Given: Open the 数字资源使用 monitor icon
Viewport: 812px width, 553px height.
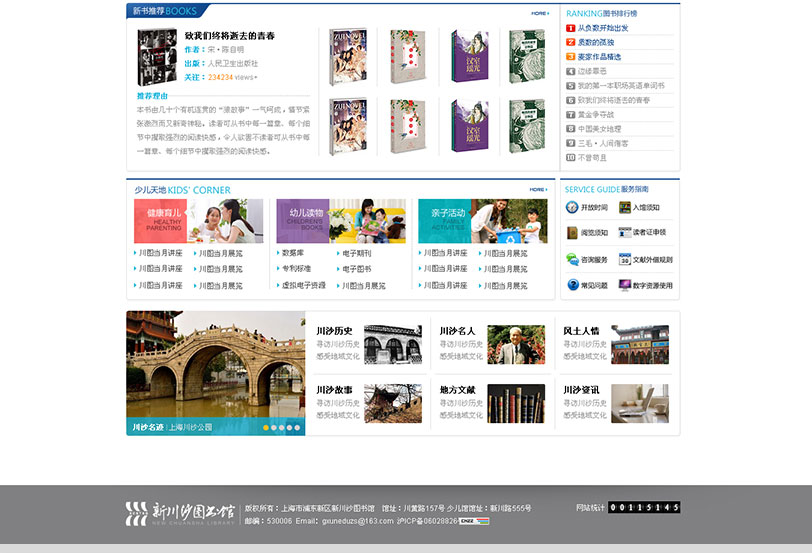Looking at the screenshot, I should 625,285.
